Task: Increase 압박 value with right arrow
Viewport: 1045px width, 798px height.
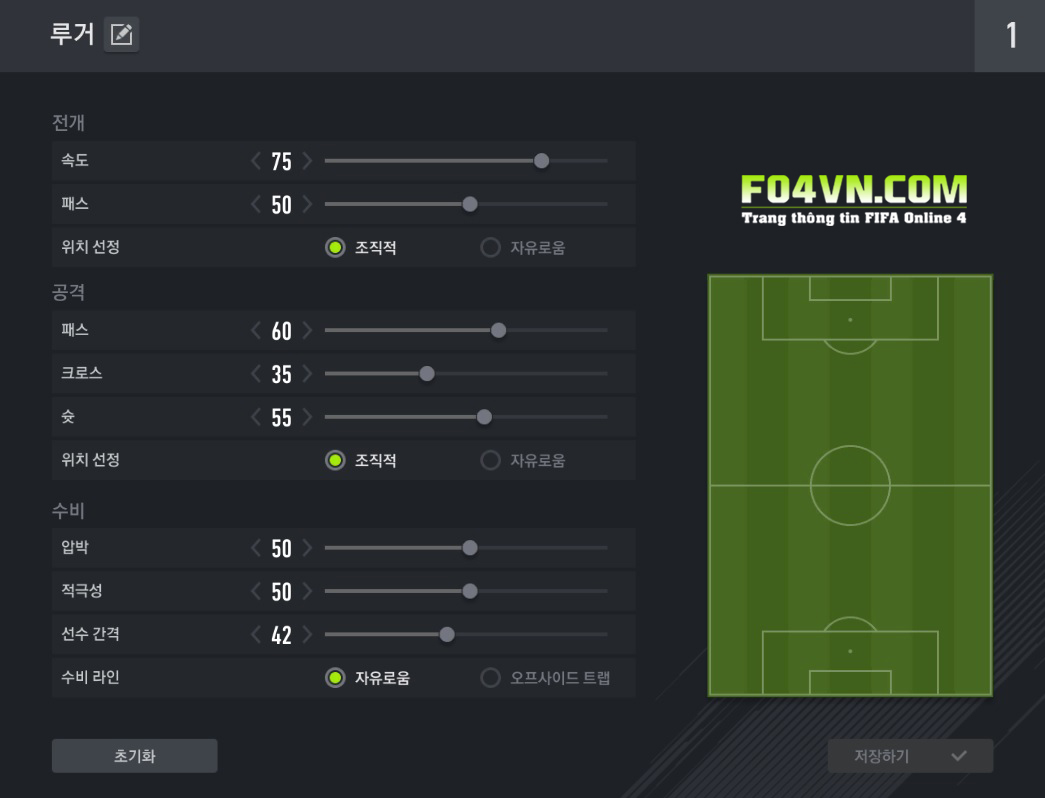Action: point(307,548)
